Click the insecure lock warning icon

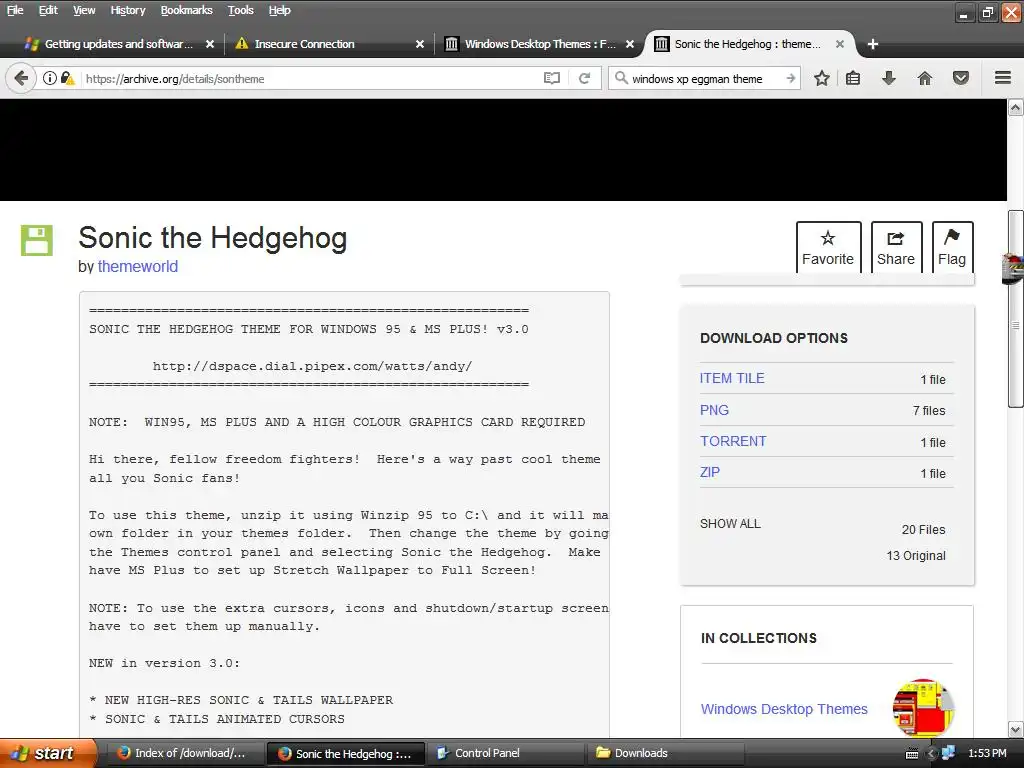67,78
